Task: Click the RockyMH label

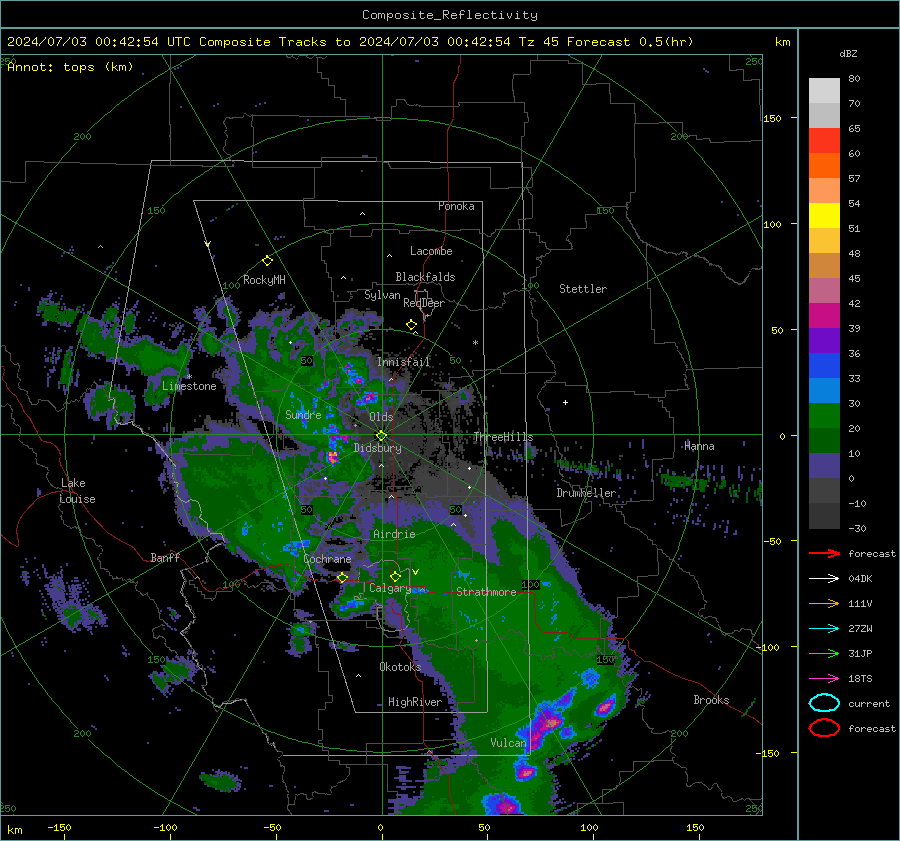Action: tap(264, 280)
